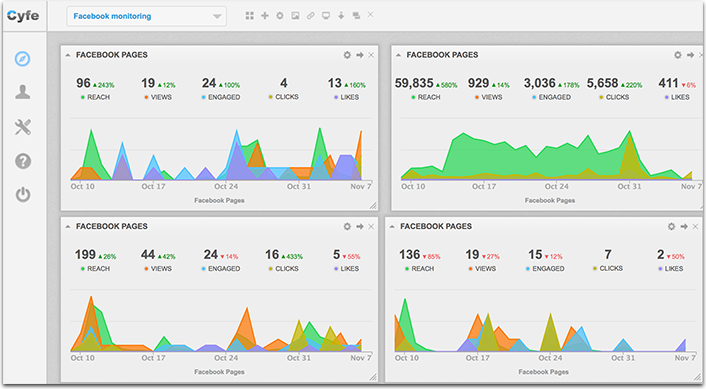Collapse the 136-reach widget with its triangle
The width and height of the screenshot is (706, 389).
click(x=392, y=226)
